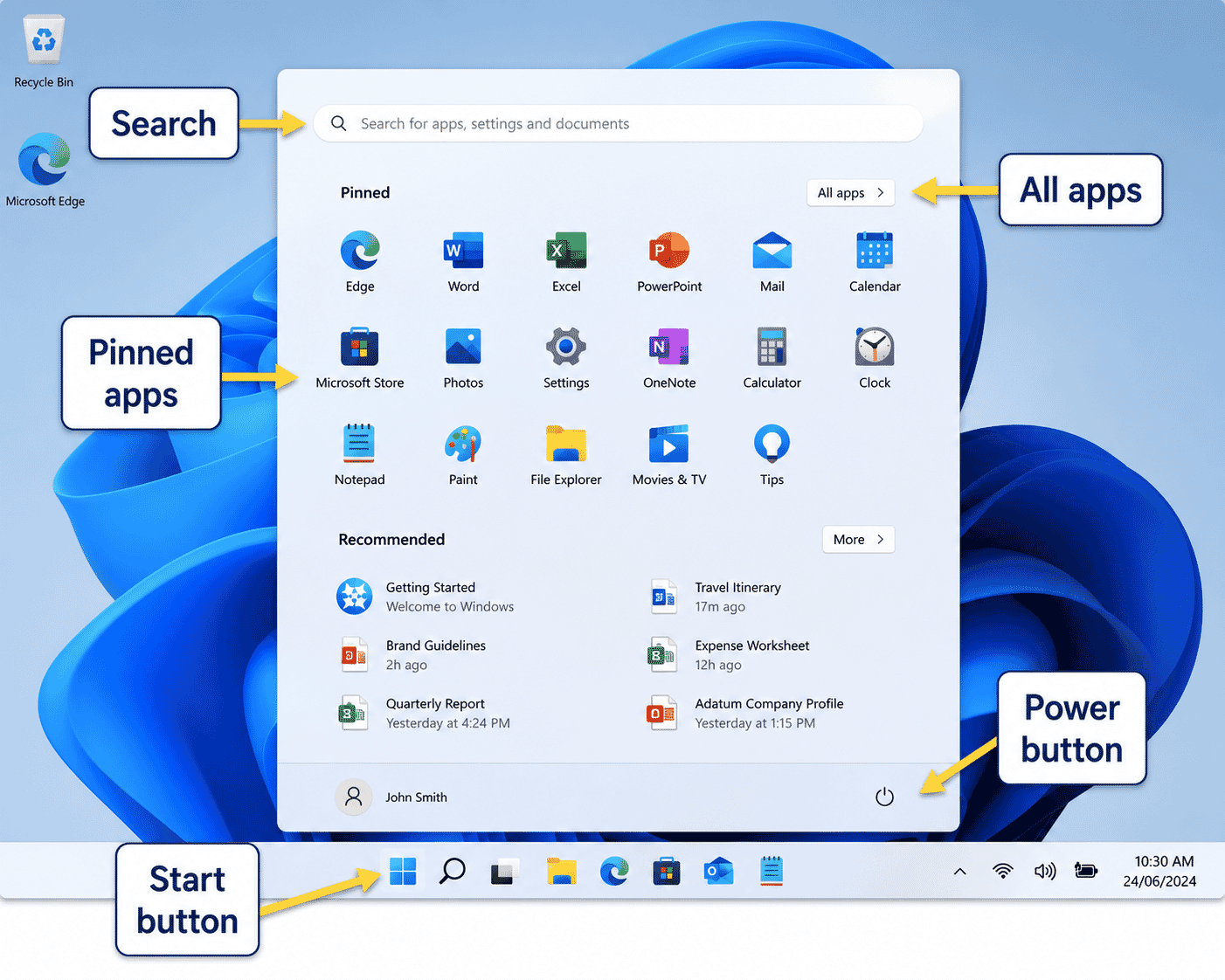Open Quarterly Report spreadsheet

point(425,713)
